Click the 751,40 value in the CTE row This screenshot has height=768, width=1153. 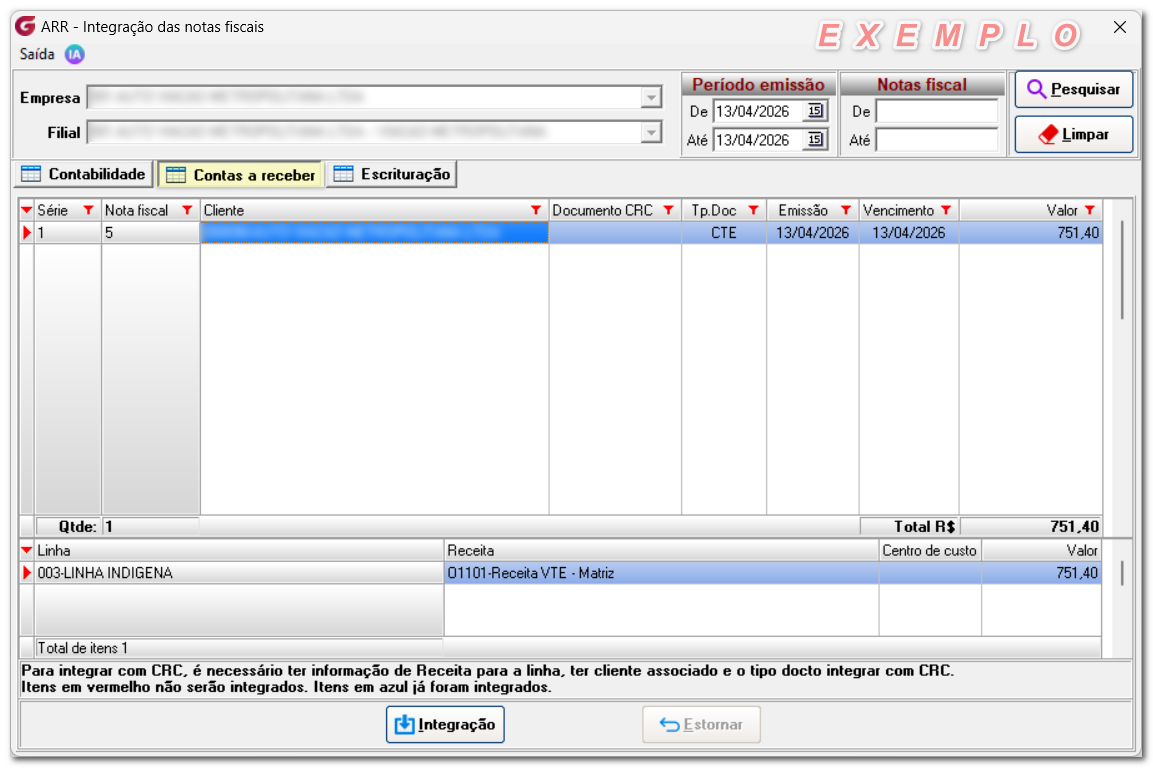[x=1031, y=233]
